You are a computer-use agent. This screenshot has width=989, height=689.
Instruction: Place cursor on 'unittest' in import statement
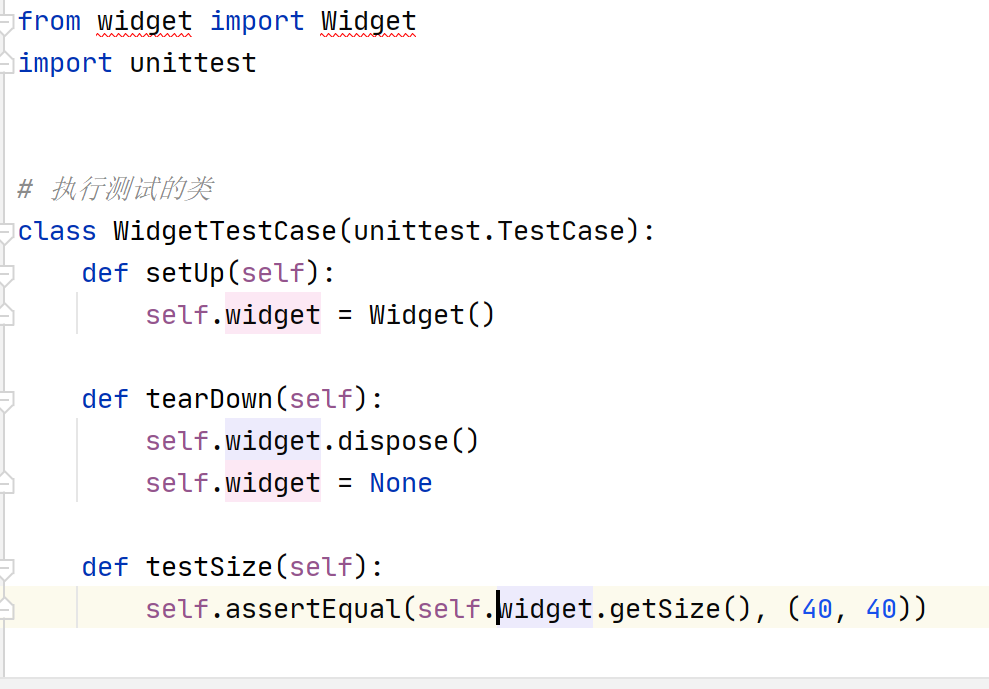coord(193,63)
